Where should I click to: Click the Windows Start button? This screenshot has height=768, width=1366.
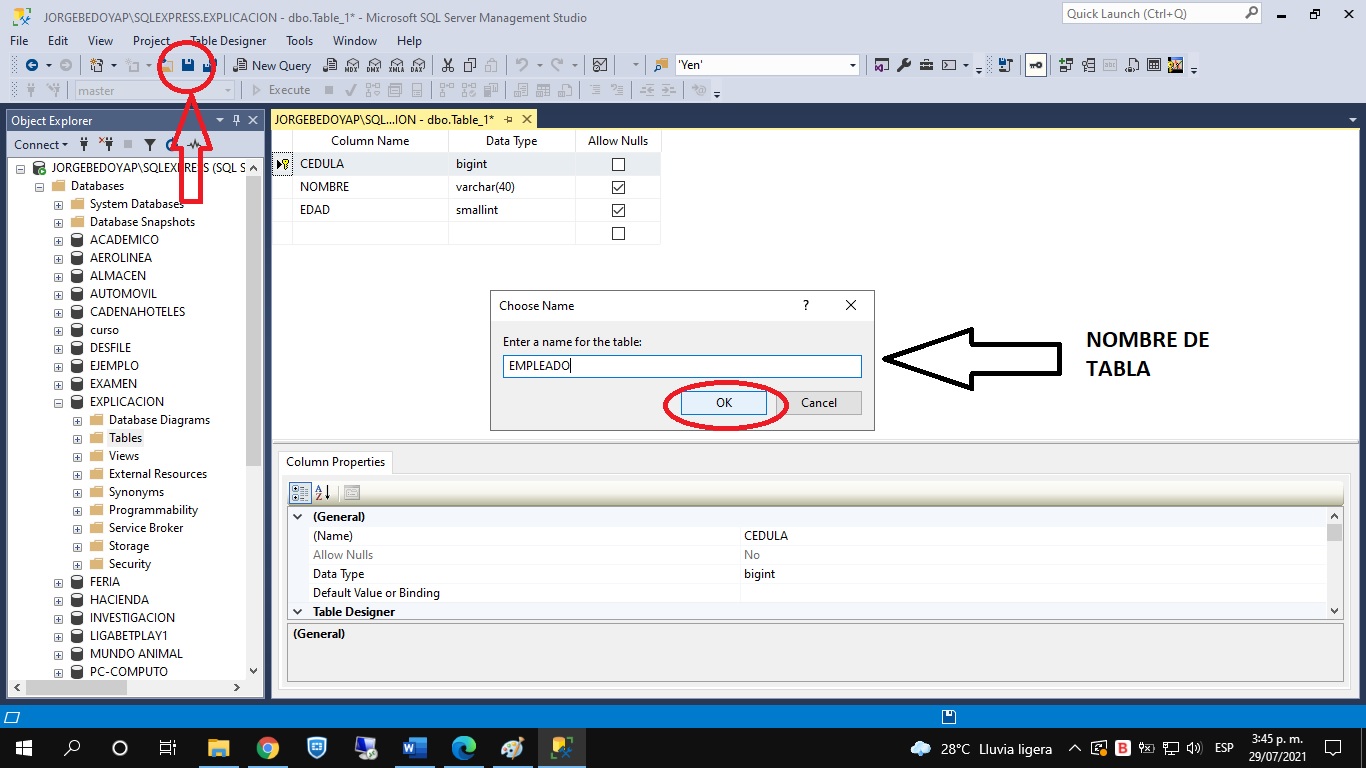click(22, 748)
